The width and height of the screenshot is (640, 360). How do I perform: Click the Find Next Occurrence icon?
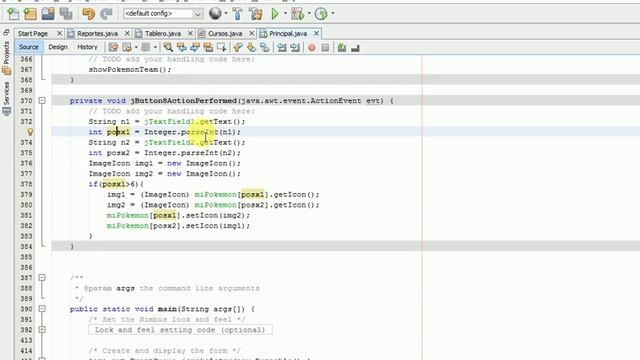point(195,48)
